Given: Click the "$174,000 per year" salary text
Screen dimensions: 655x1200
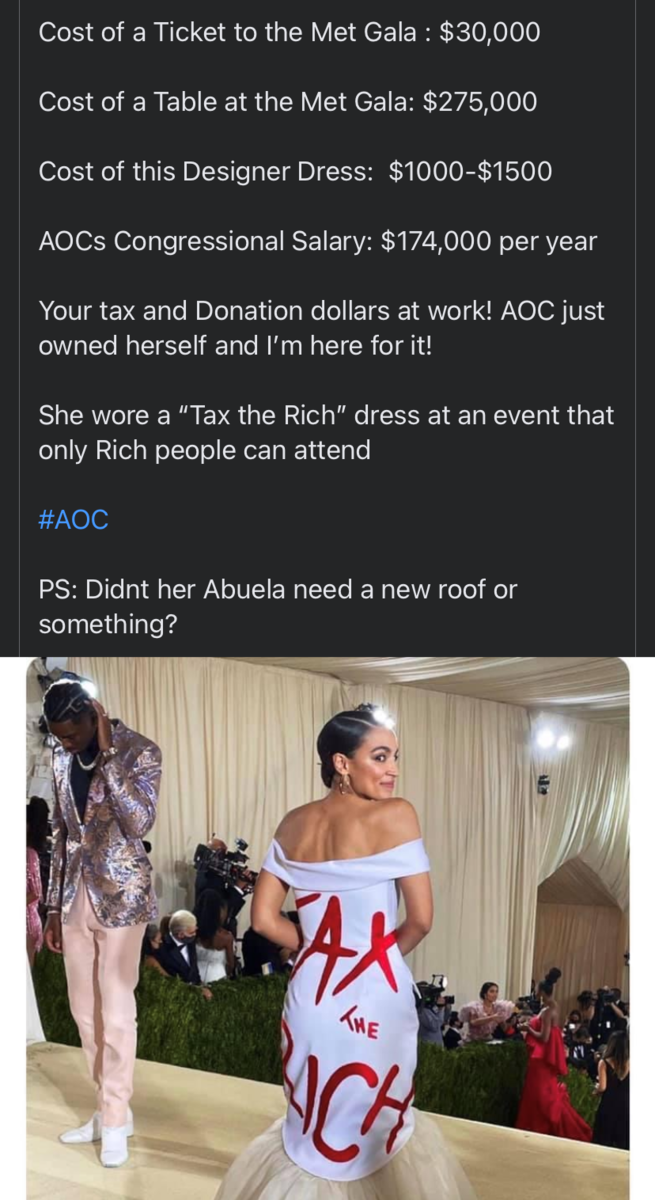Looking at the screenshot, I should 489,241.
